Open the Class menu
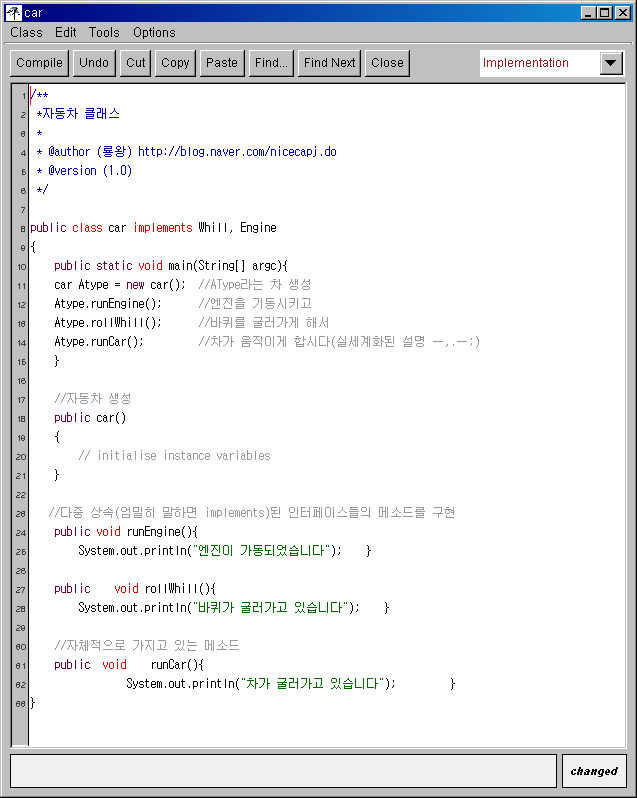 [26, 33]
